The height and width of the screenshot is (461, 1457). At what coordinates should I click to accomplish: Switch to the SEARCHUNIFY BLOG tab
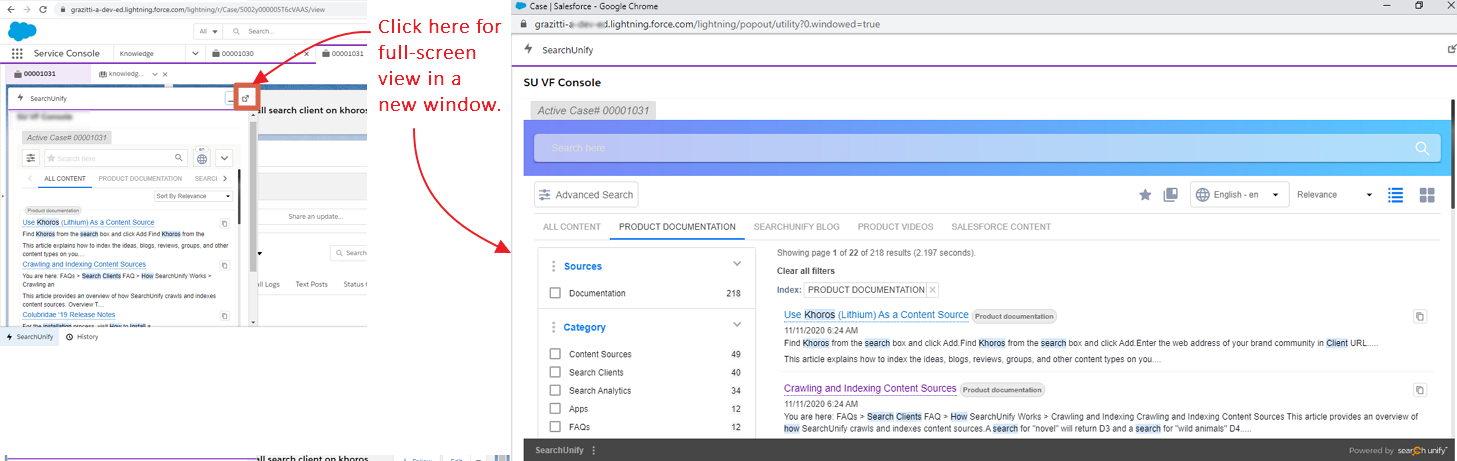[796, 227]
